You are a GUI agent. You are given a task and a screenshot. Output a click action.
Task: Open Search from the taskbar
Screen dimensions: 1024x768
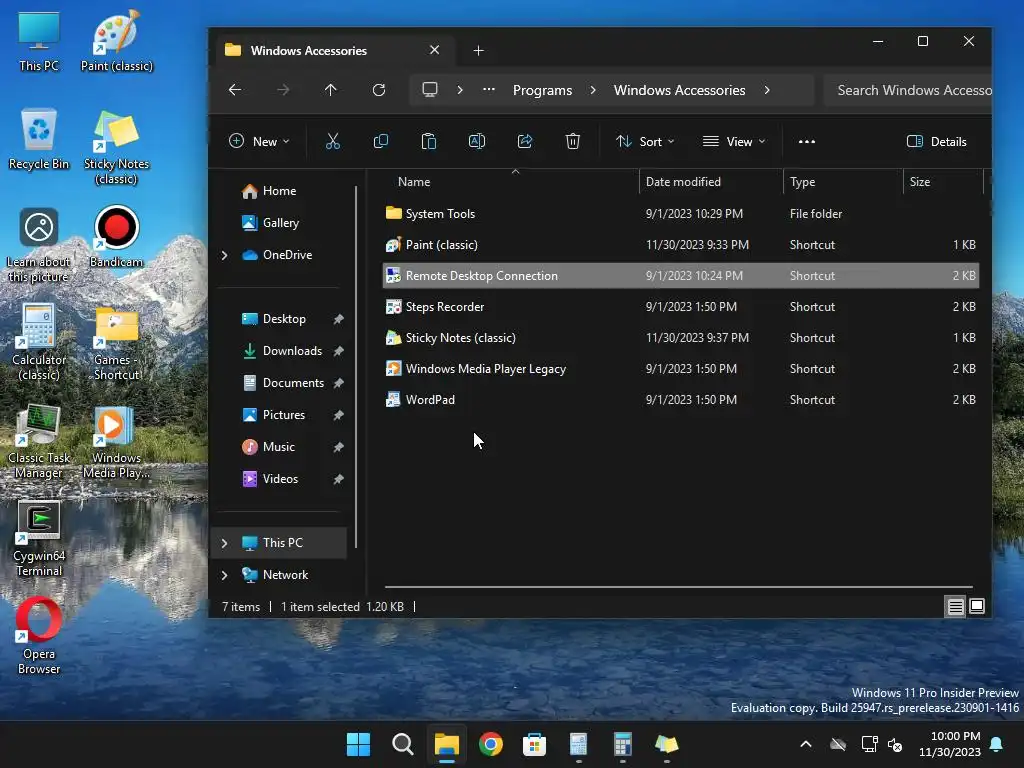click(x=402, y=744)
